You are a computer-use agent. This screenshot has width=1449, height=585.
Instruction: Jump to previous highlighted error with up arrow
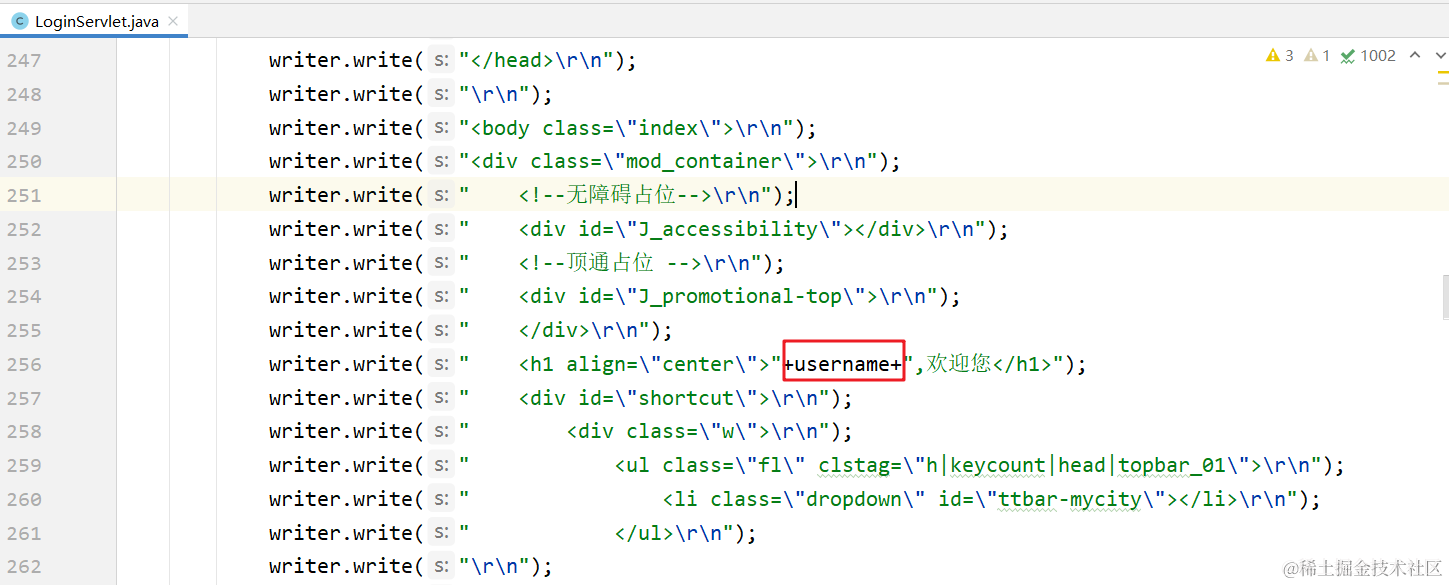(1414, 56)
